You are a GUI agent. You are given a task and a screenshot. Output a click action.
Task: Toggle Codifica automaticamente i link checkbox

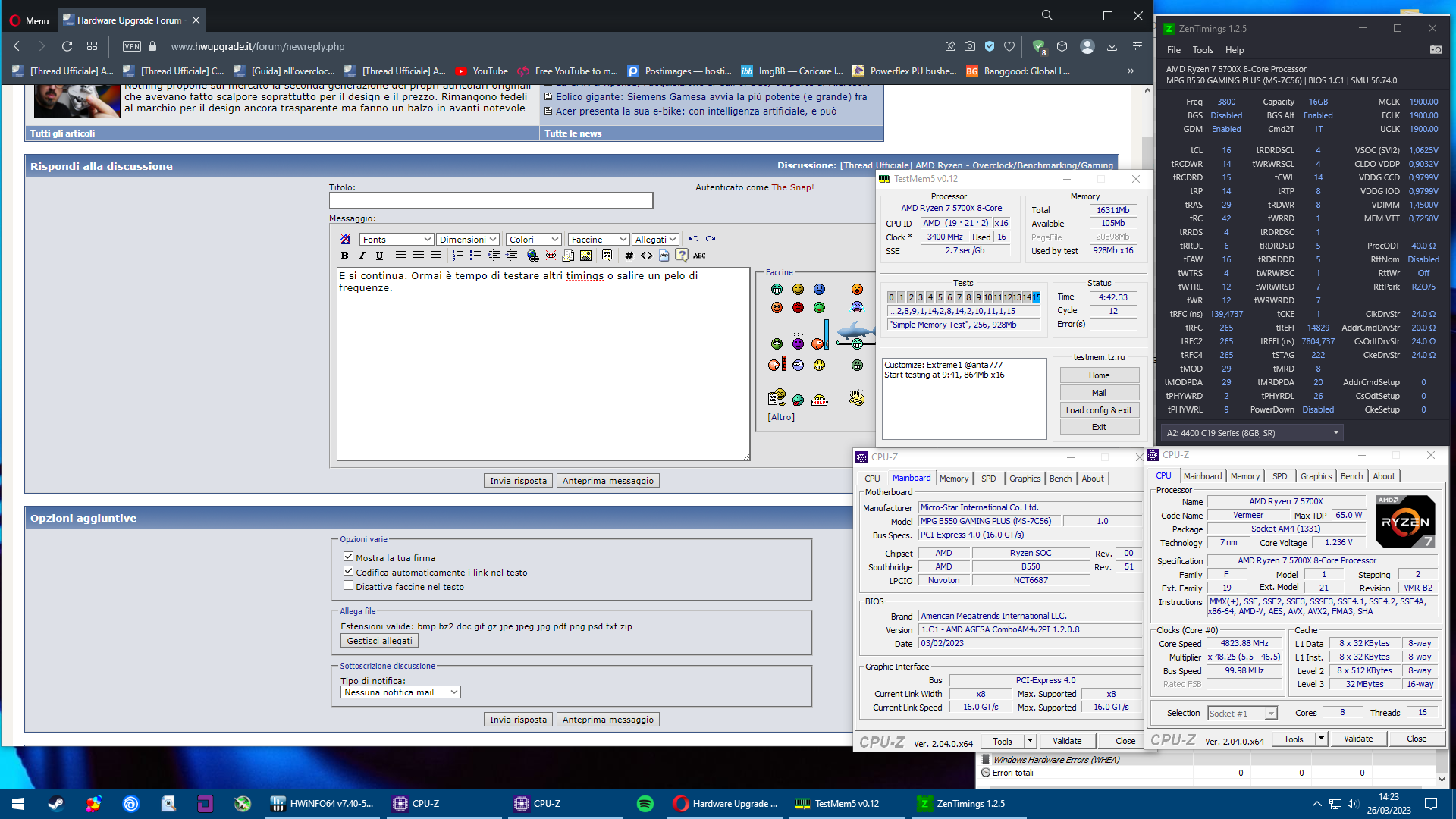click(349, 571)
